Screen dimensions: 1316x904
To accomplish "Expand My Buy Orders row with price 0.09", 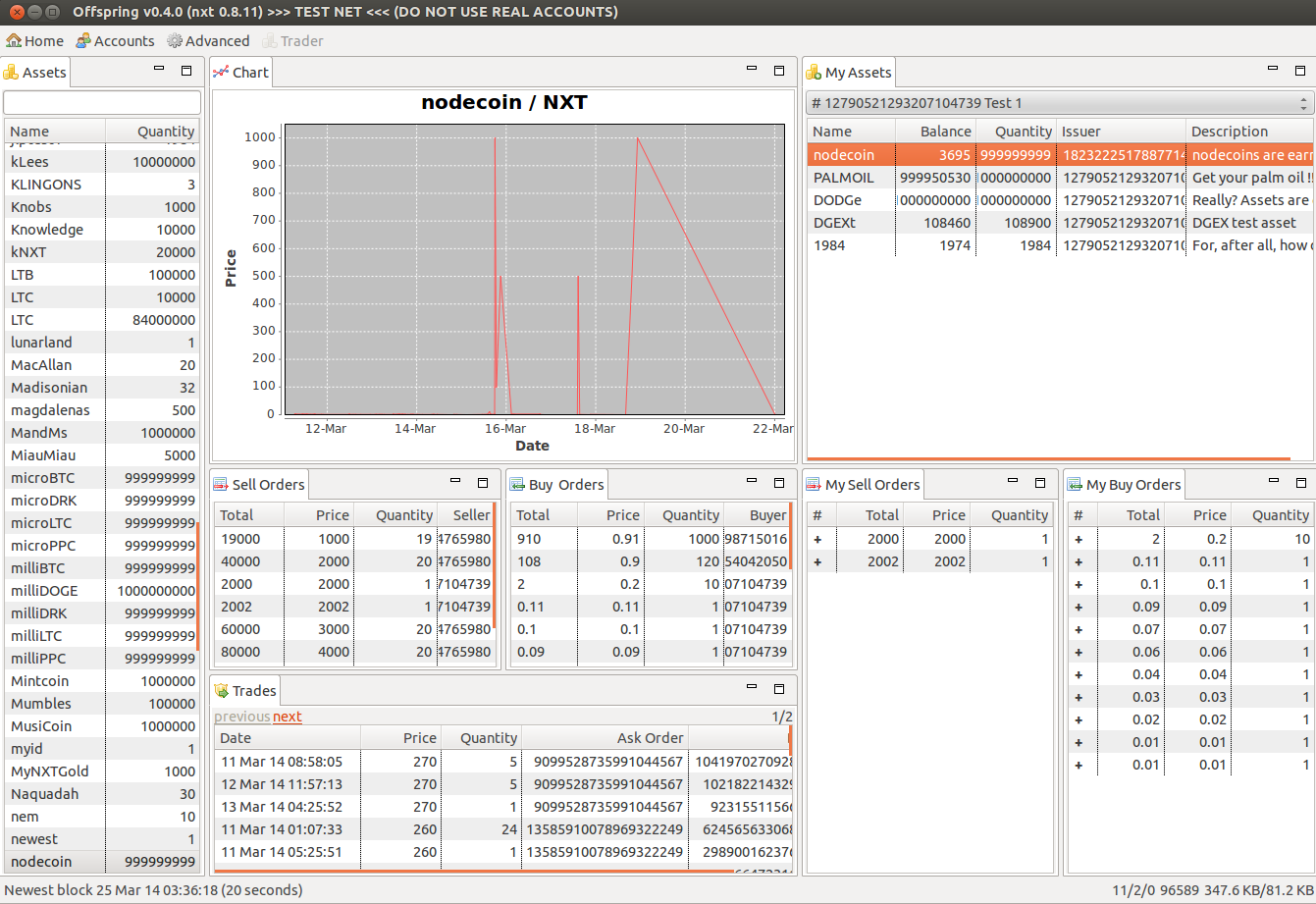I will pyautogui.click(x=1079, y=607).
